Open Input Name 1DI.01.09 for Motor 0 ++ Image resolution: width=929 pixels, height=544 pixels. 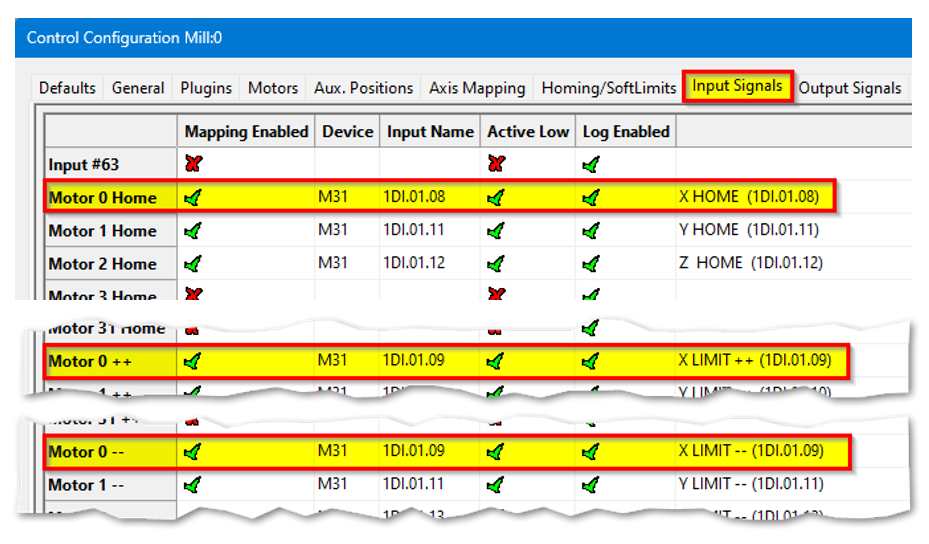click(x=413, y=361)
